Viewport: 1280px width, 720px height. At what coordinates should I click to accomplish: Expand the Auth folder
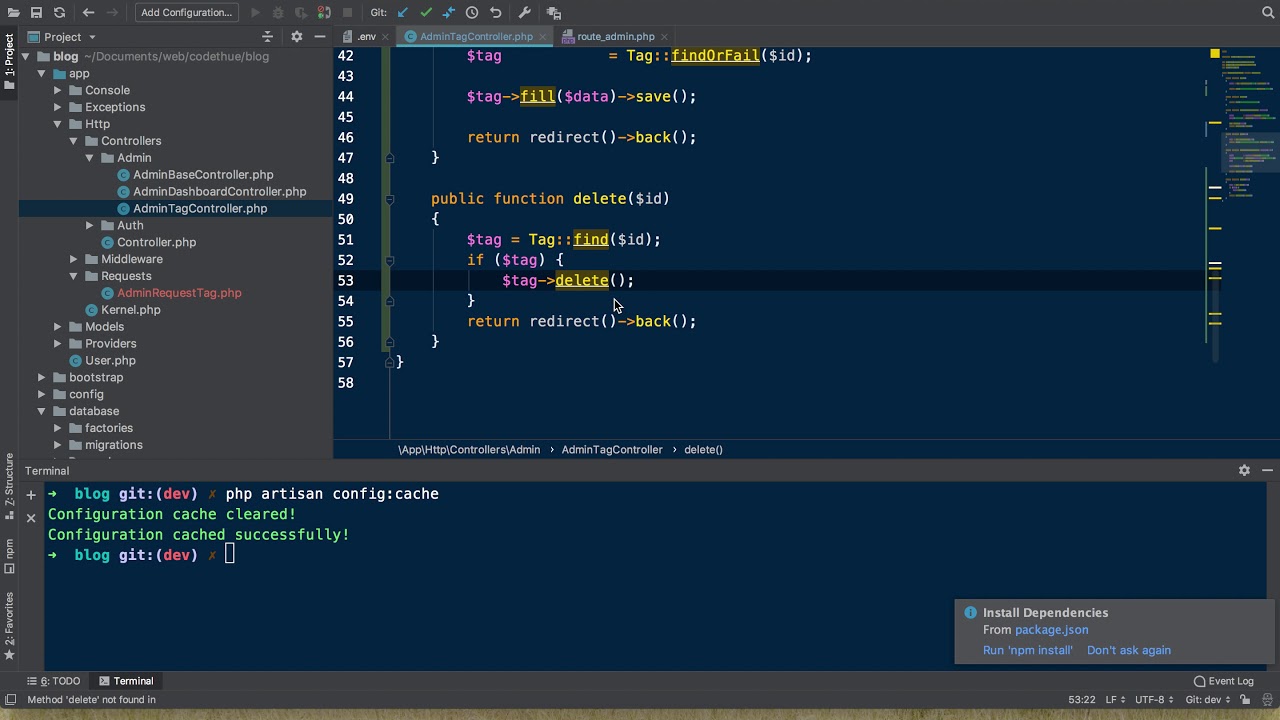[90, 226]
